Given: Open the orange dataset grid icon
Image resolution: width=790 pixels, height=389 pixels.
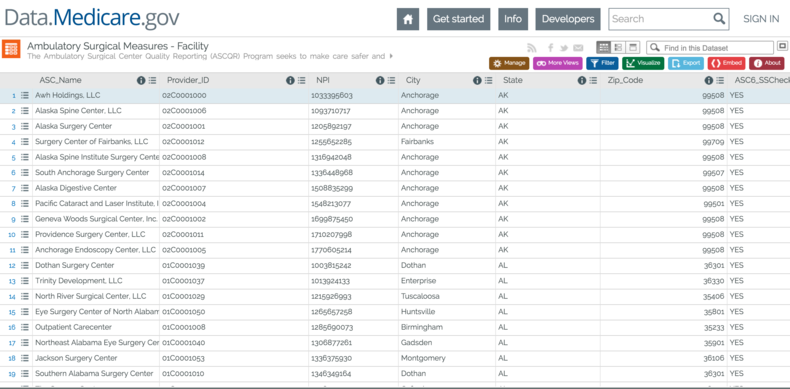Looking at the screenshot, I should point(11,49).
